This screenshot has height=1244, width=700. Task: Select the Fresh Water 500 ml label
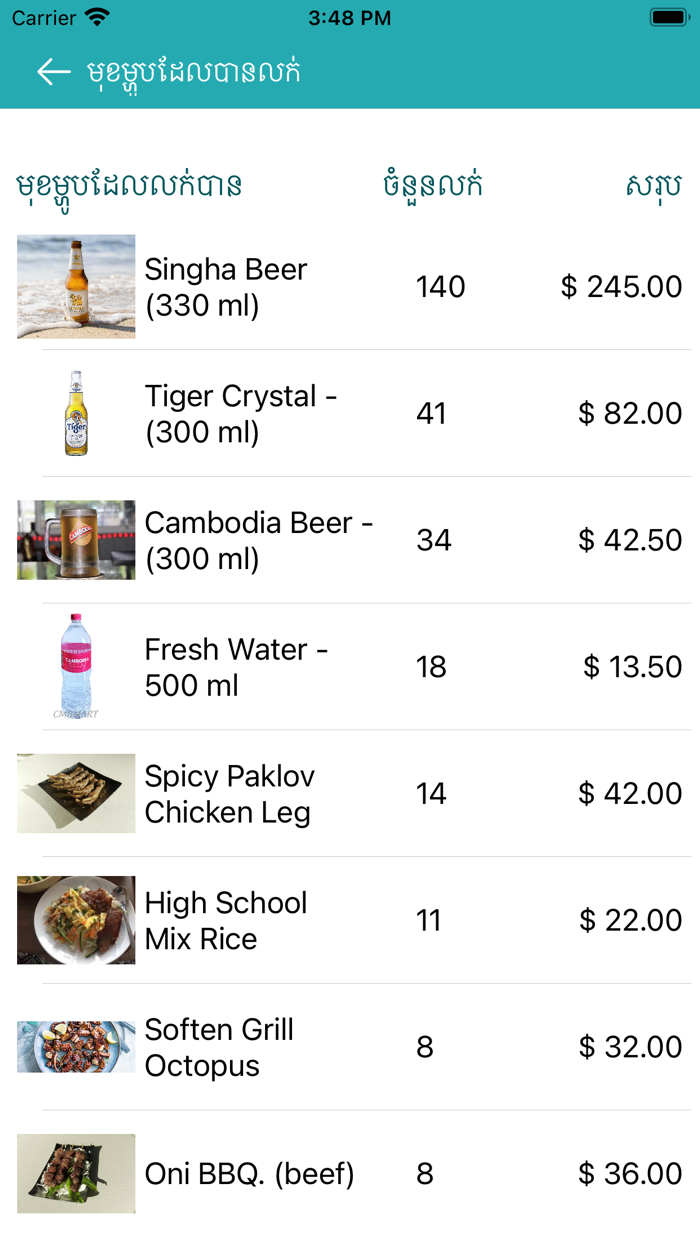(x=236, y=667)
